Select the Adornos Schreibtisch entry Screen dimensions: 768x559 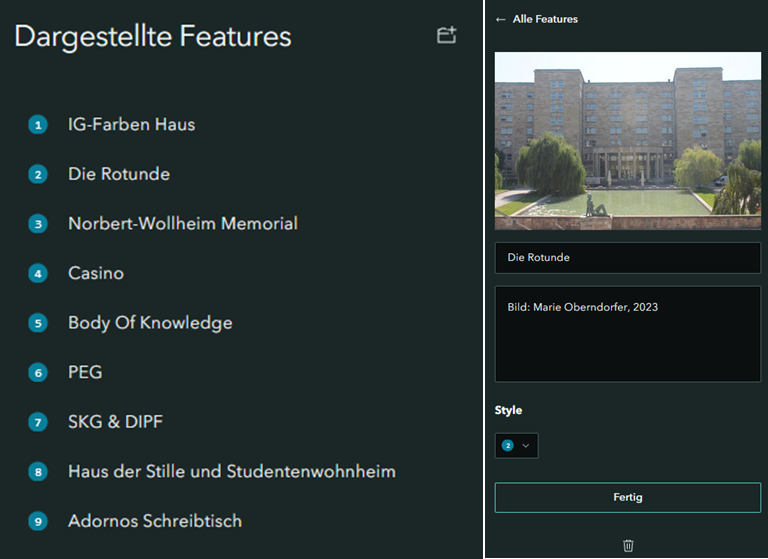coord(154,521)
